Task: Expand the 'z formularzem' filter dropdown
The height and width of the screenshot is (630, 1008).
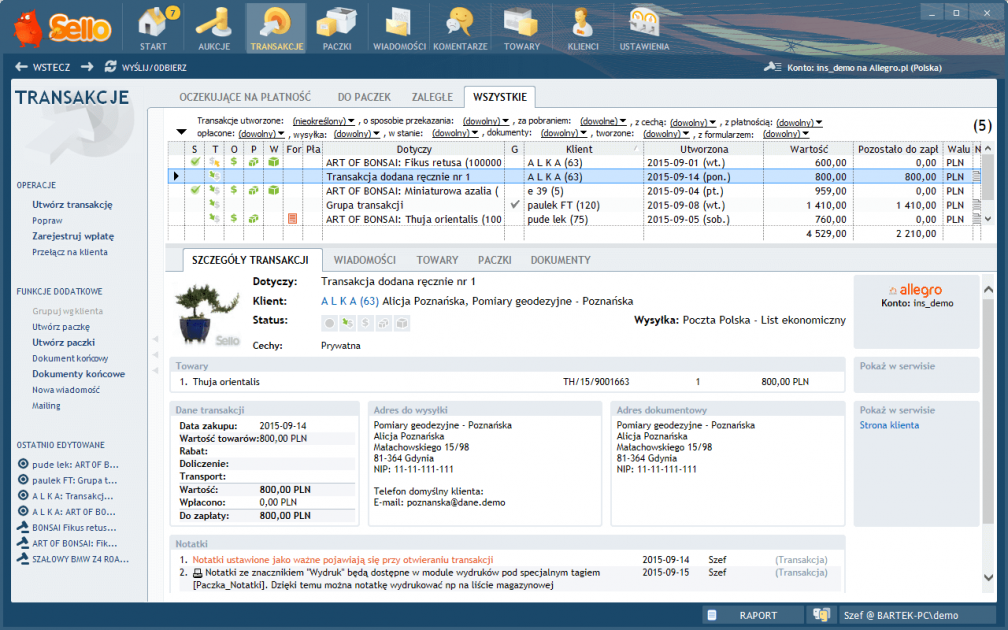Action: pos(786,133)
